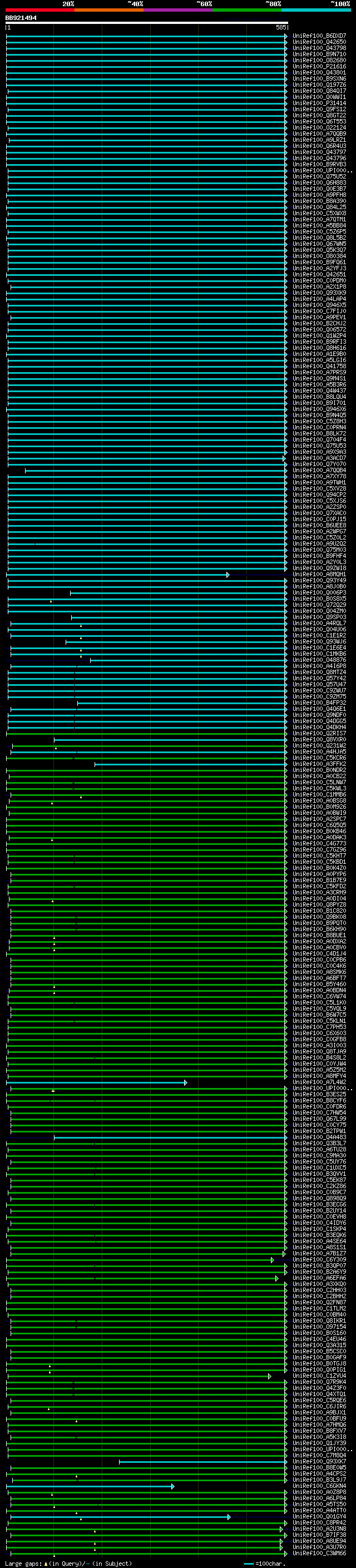Image resolution: width=356 pixels, height=1568 pixels.
Task: Select the UniRef100_C1TLM2 label
Action: [x=319, y=1309]
